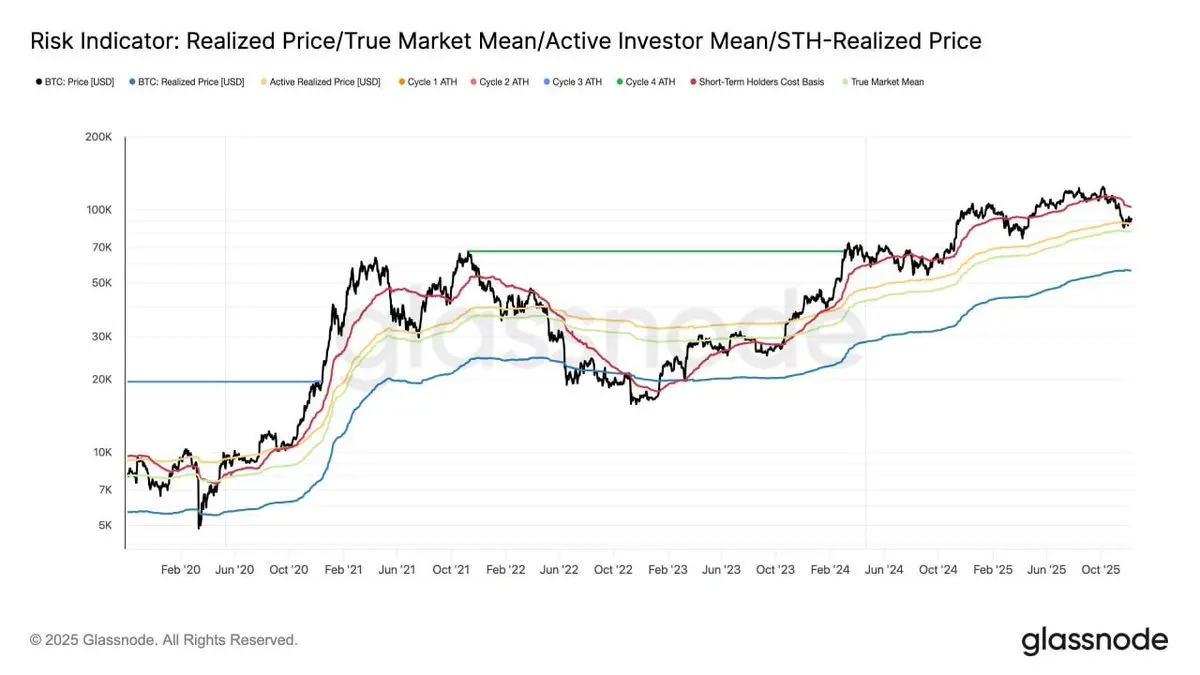Toggle the Cycle 2 ATH legend item
1200x675 pixels.
tap(498, 82)
